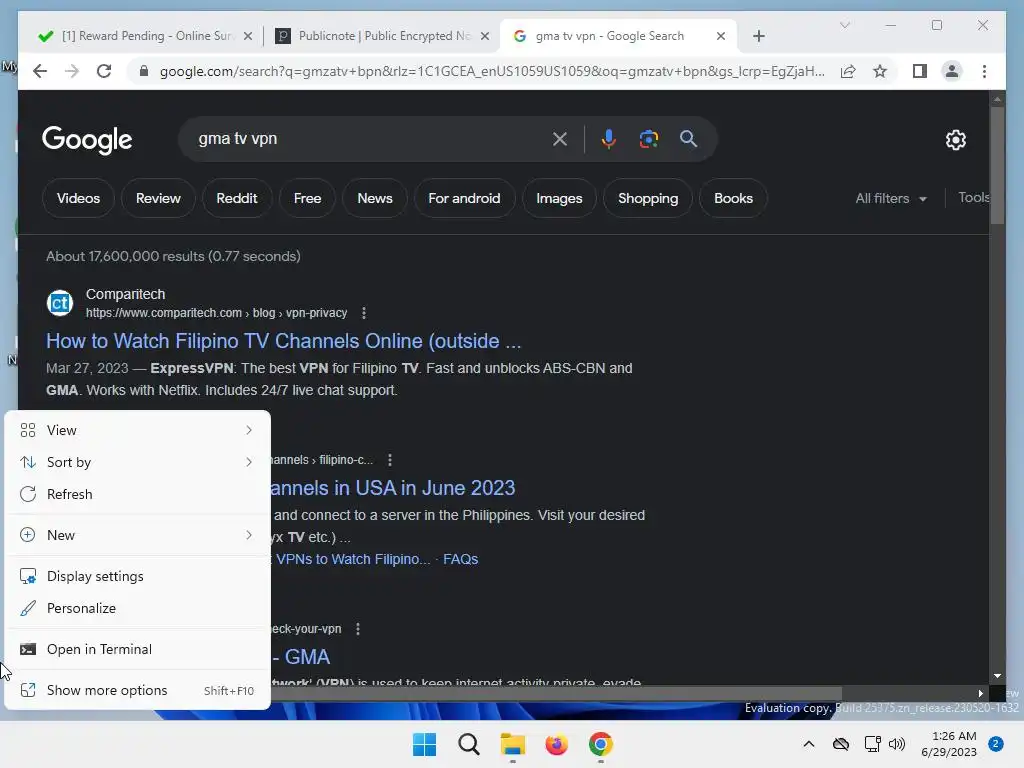Open a new Chrome tab

coord(758,36)
